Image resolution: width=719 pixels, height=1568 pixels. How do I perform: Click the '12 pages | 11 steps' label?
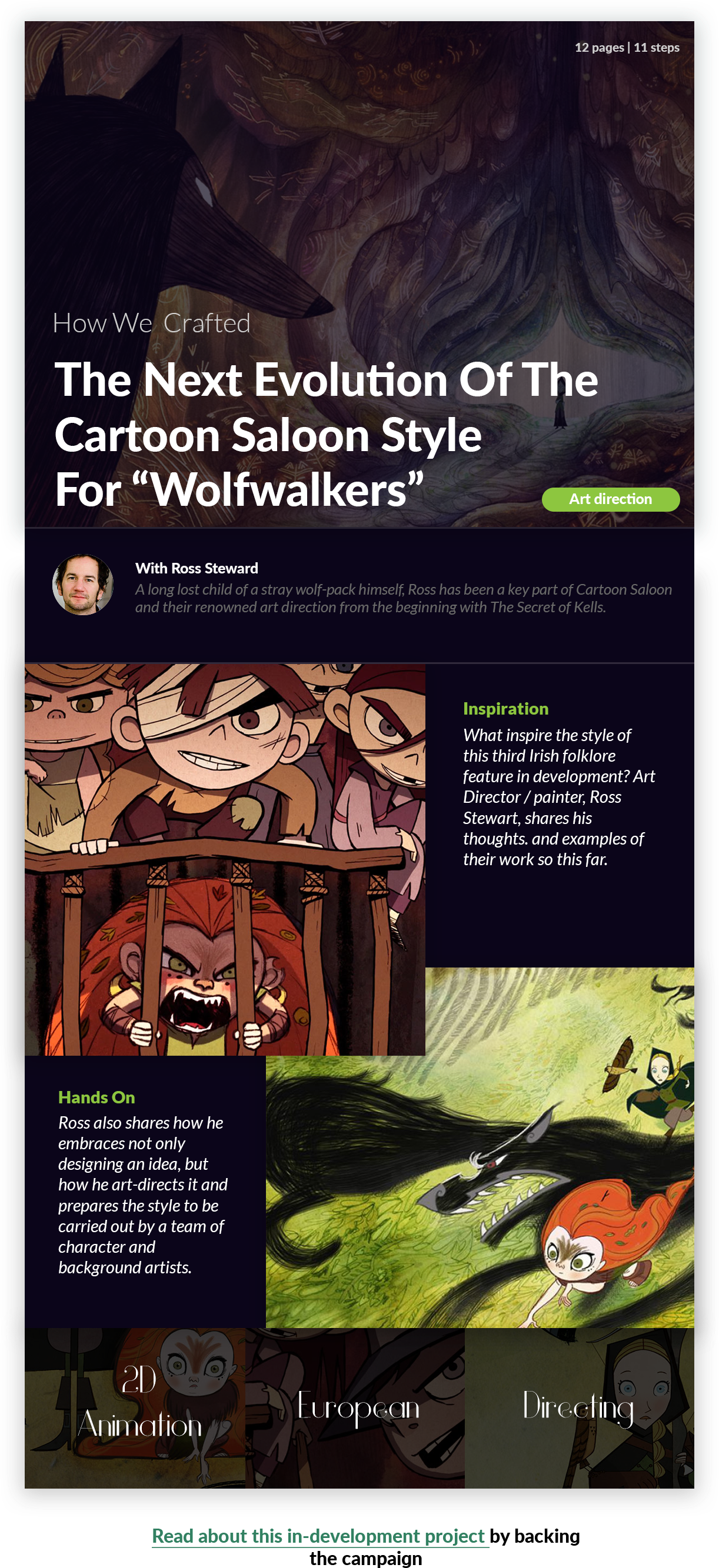click(x=627, y=48)
